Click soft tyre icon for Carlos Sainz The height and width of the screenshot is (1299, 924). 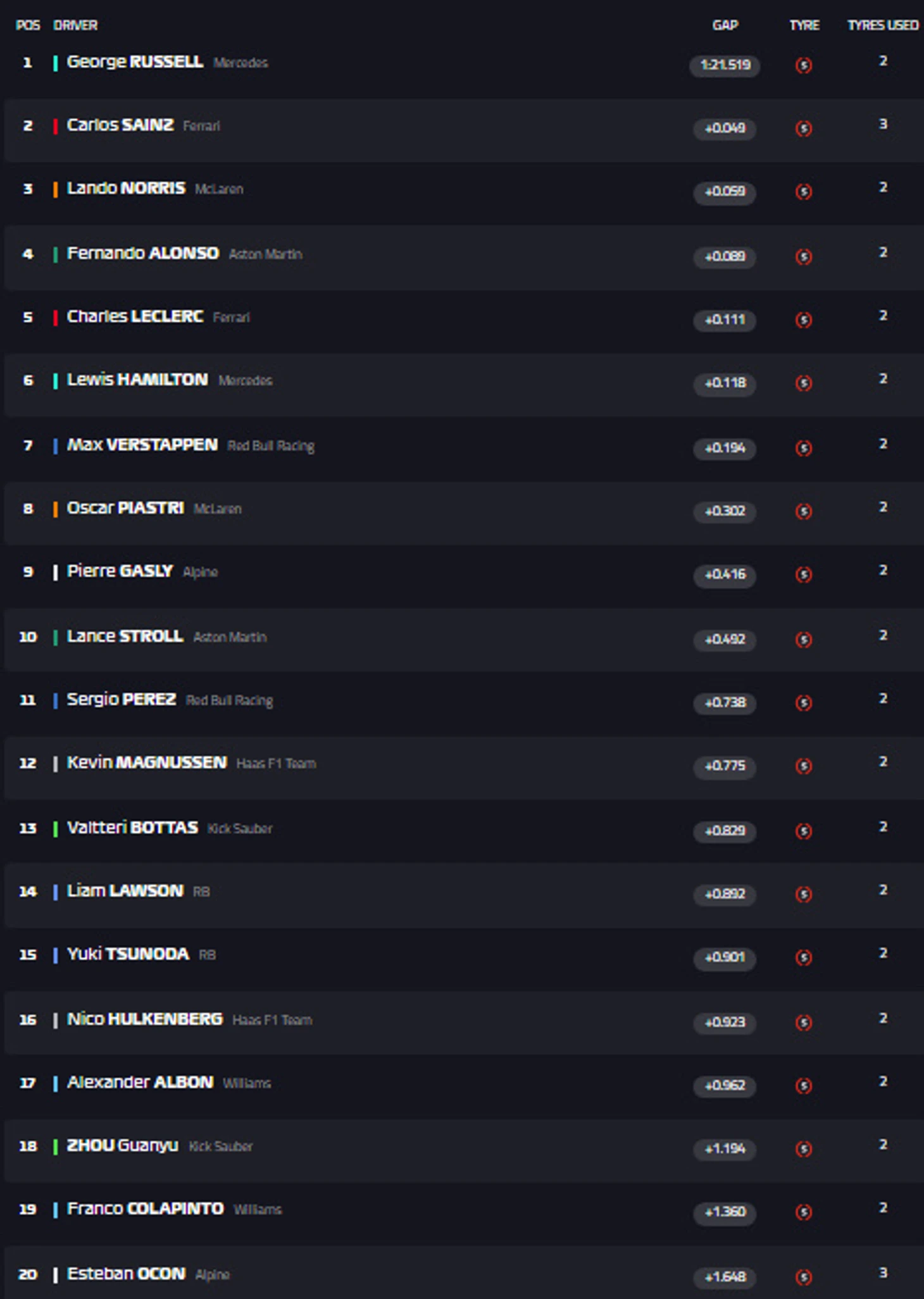tap(804, 128)
